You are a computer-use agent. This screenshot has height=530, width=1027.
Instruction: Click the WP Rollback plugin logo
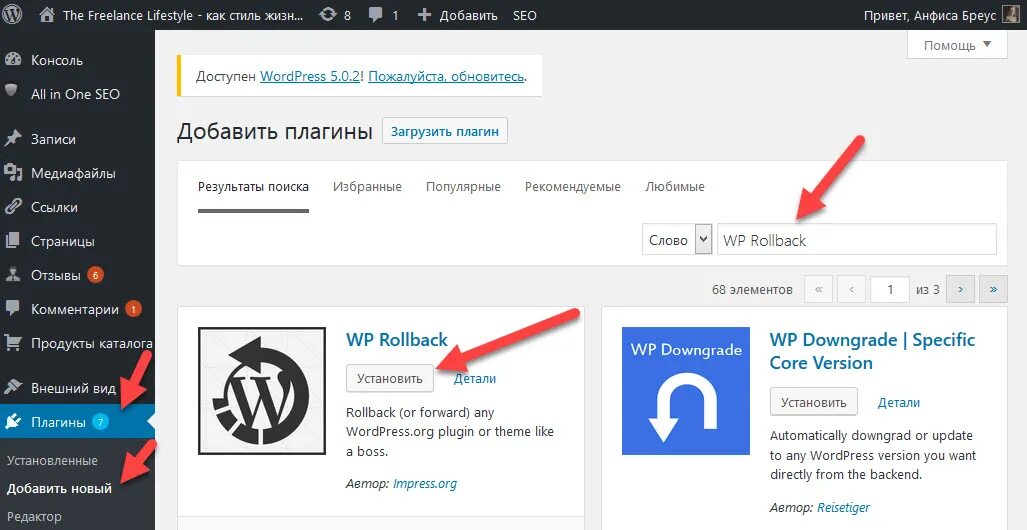pos(262,391)
